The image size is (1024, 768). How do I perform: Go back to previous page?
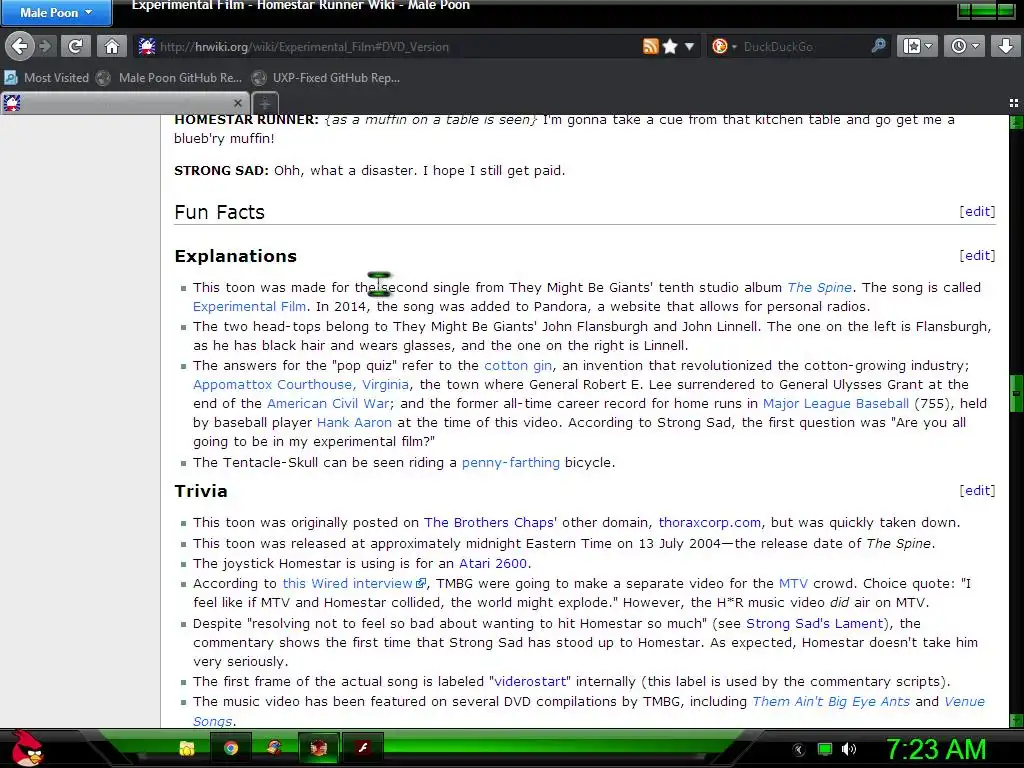point(20,46)
